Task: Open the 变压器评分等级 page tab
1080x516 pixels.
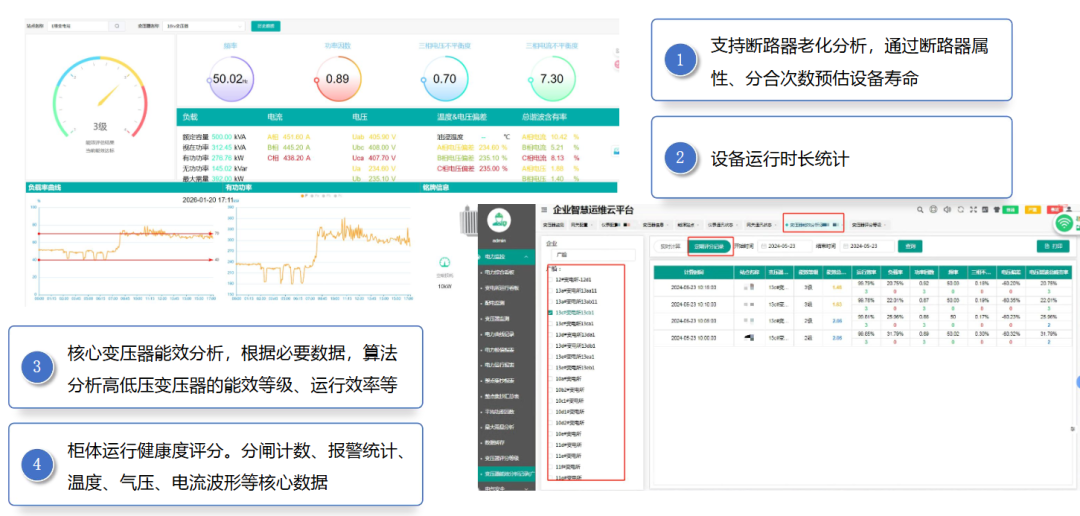Action: pos(869,225)
